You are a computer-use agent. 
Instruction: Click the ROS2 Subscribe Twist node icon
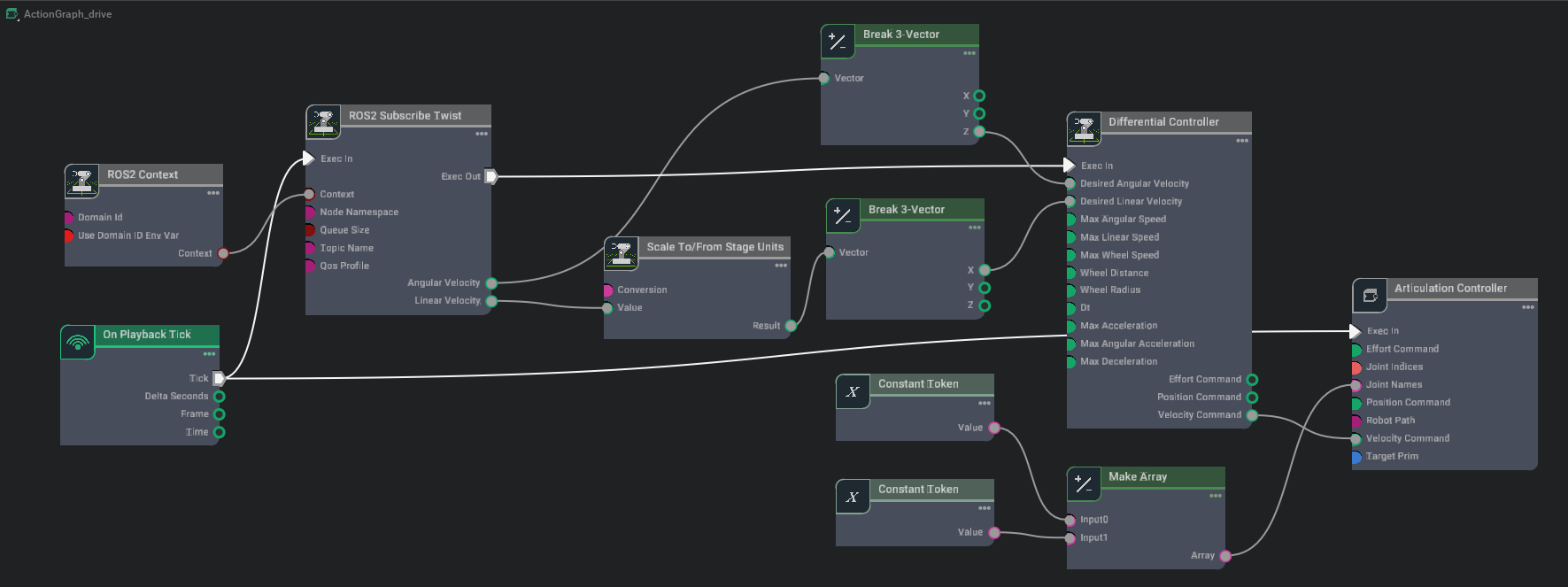[323, 122]
